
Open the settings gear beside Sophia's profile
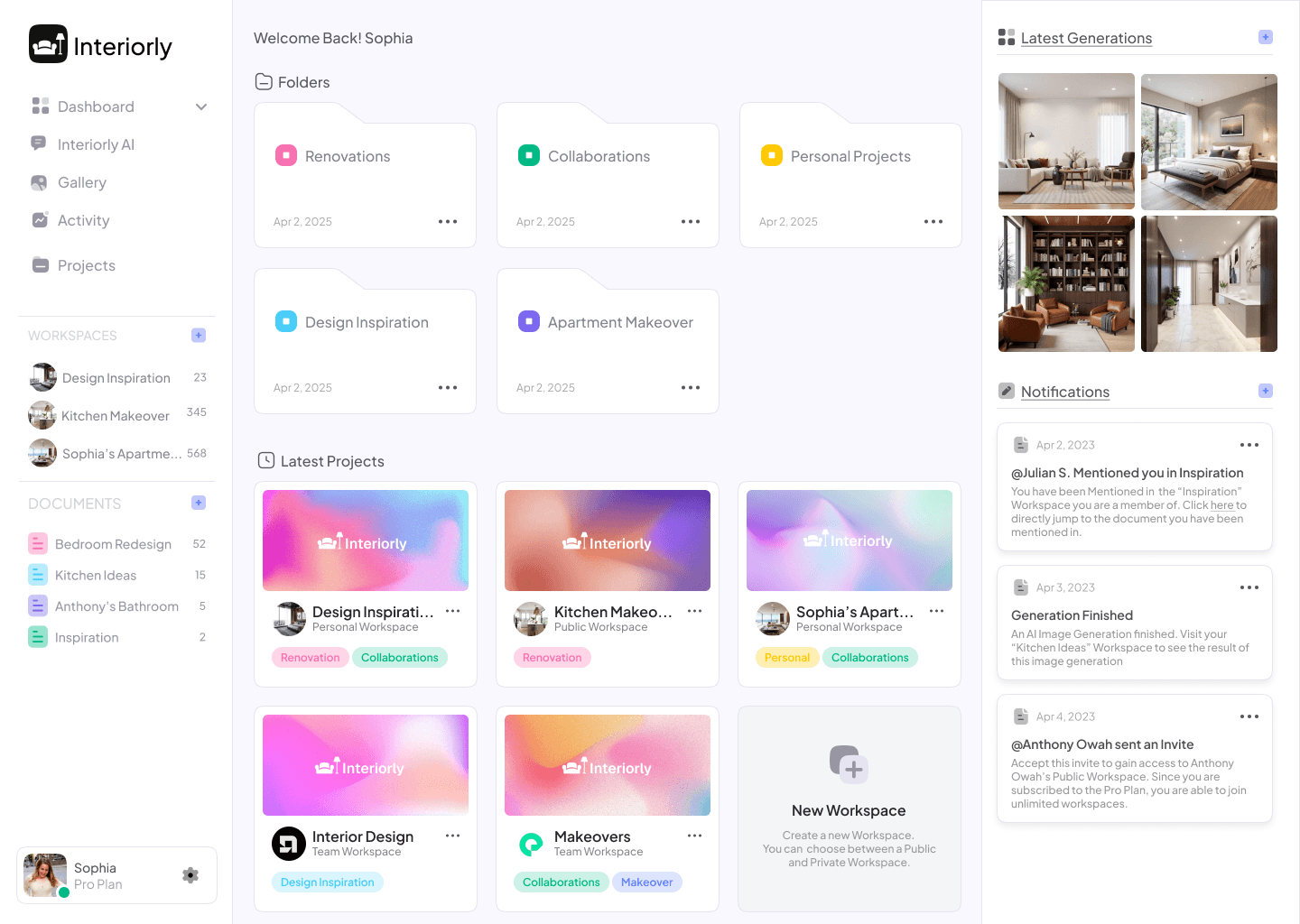[x=190, y=874]
